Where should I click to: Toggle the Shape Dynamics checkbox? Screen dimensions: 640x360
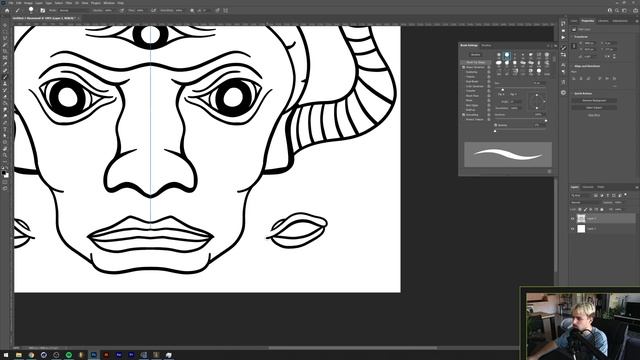pos(463,67)
